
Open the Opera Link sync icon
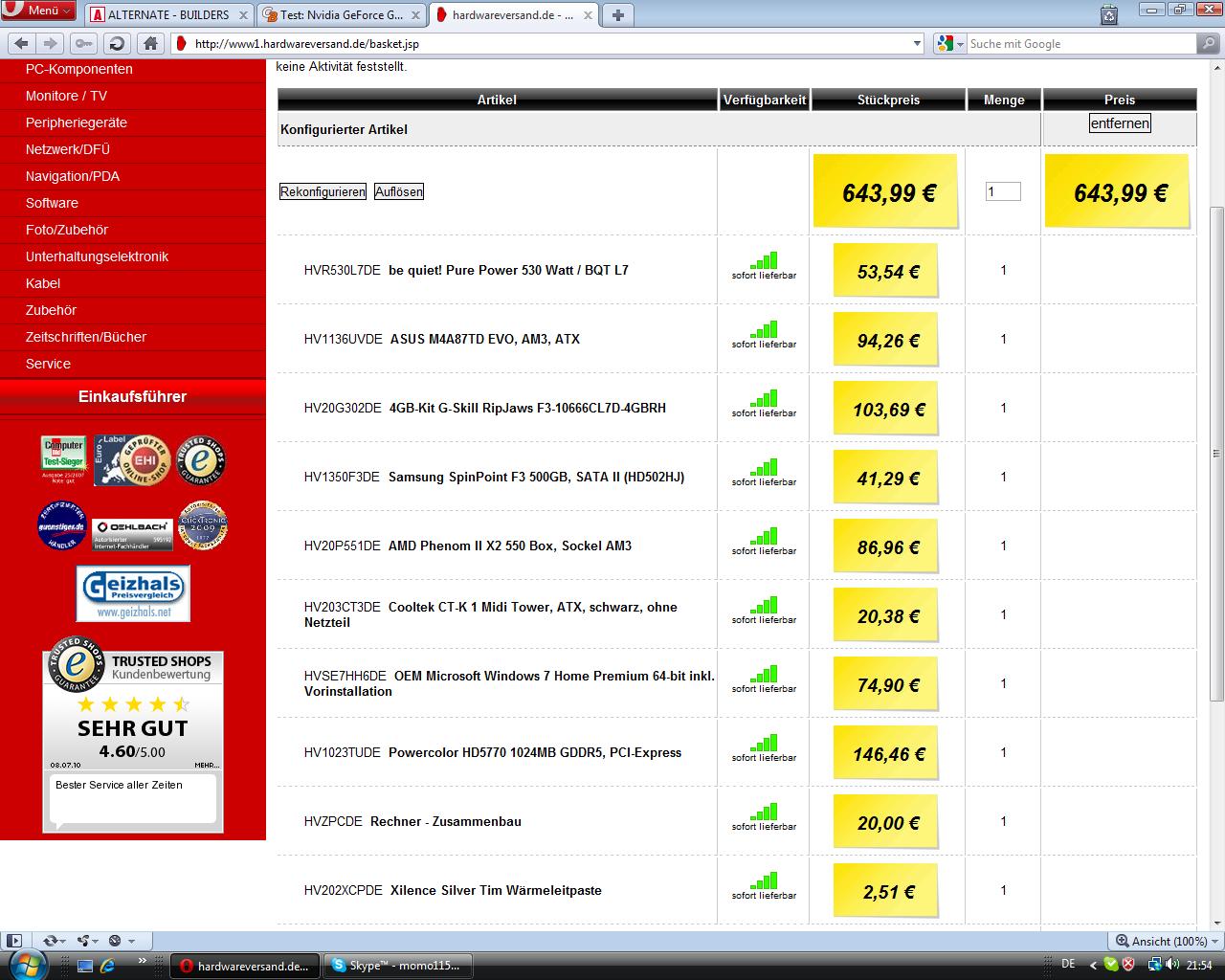point(55,941)
